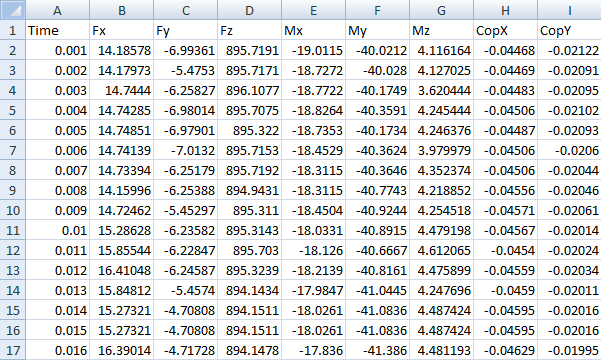
Task: Select cell with value -19.0115
Action: pos(314,50)
